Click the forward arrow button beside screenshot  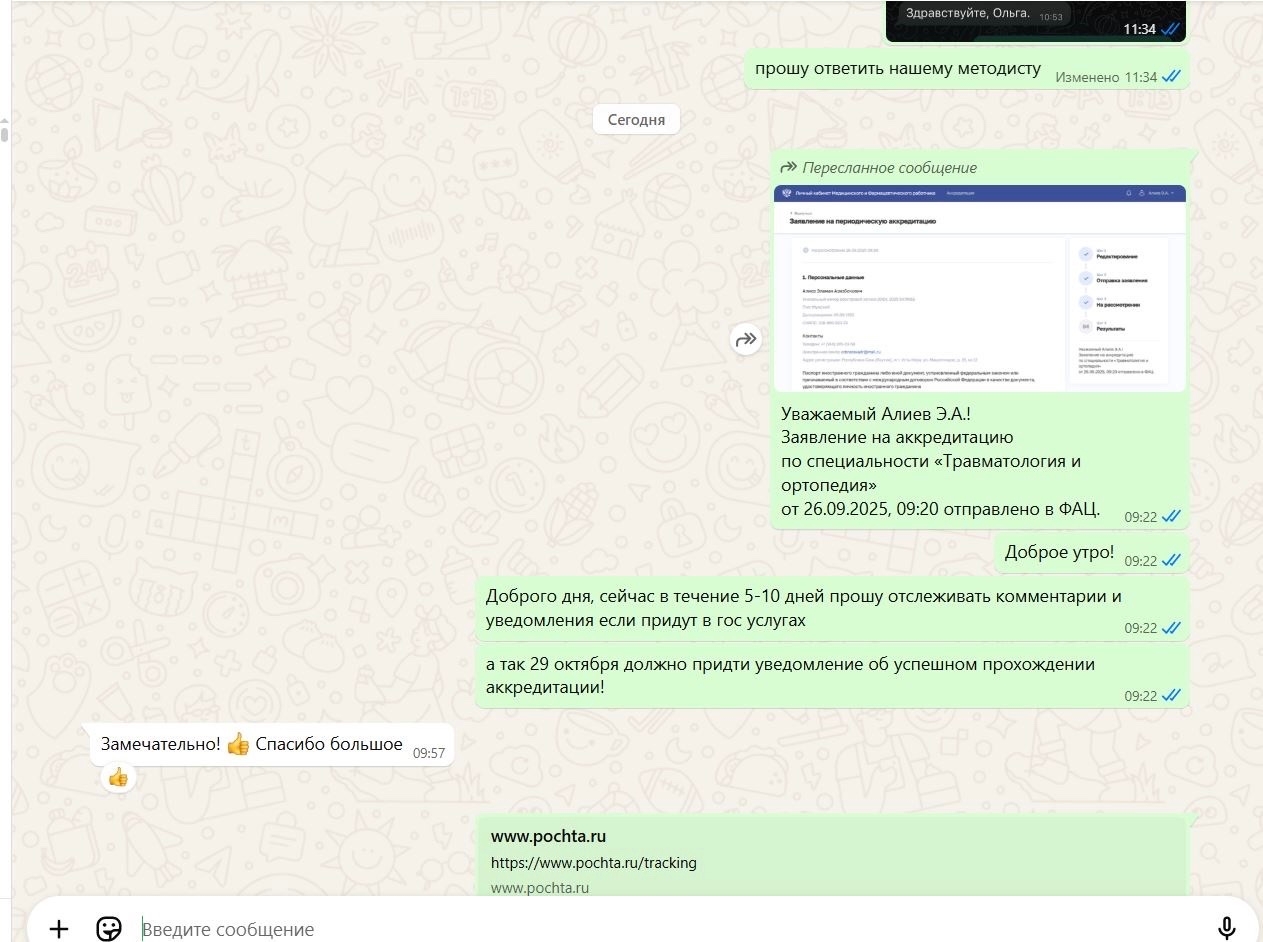pyautogui.click(x=746, y=340)
